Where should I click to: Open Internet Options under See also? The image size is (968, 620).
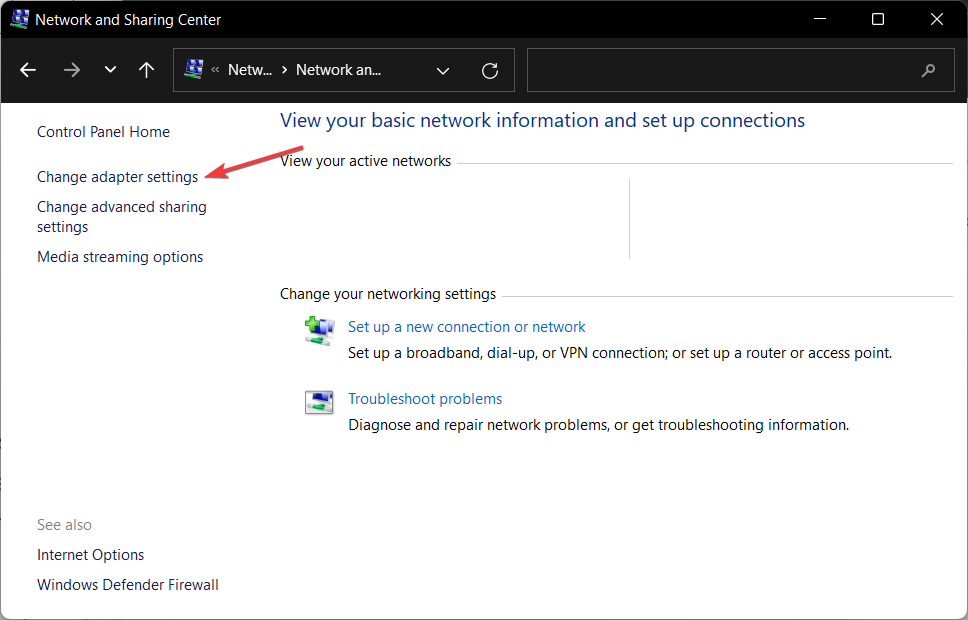point(90,555)
